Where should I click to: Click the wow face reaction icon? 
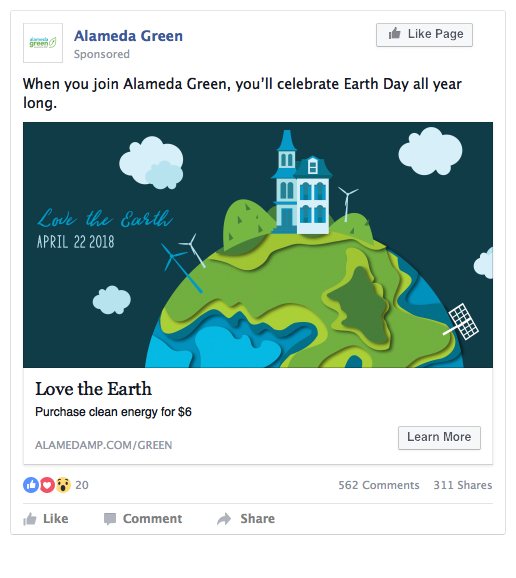[63, 485]
